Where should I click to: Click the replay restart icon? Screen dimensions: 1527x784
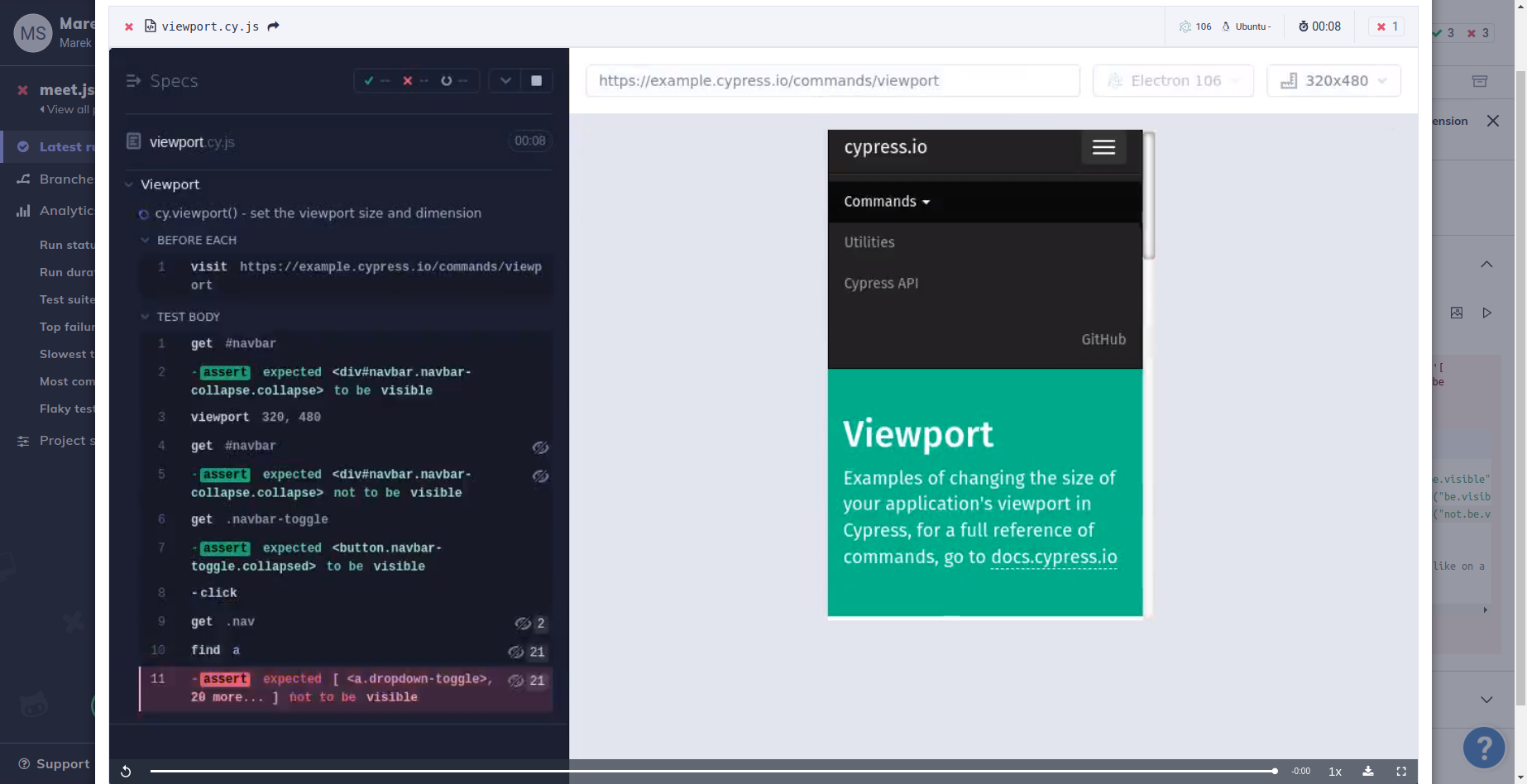pyautogui.click(x=126, y=772)
